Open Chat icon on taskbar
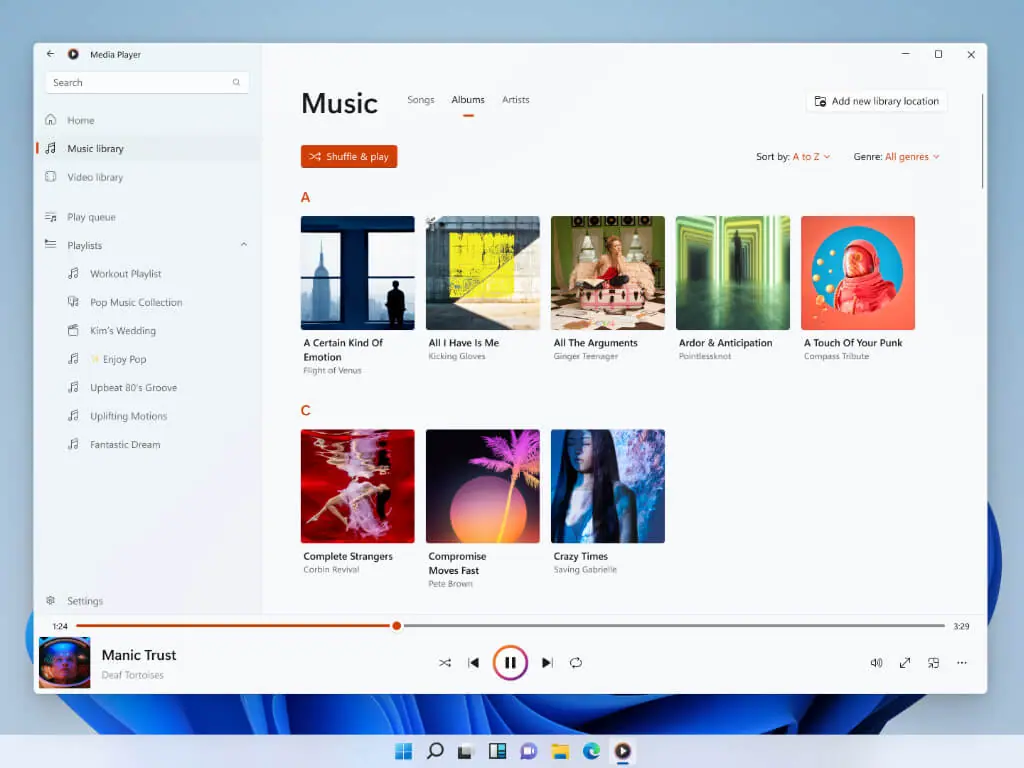Screen dimensions: 1024x768 529,751
